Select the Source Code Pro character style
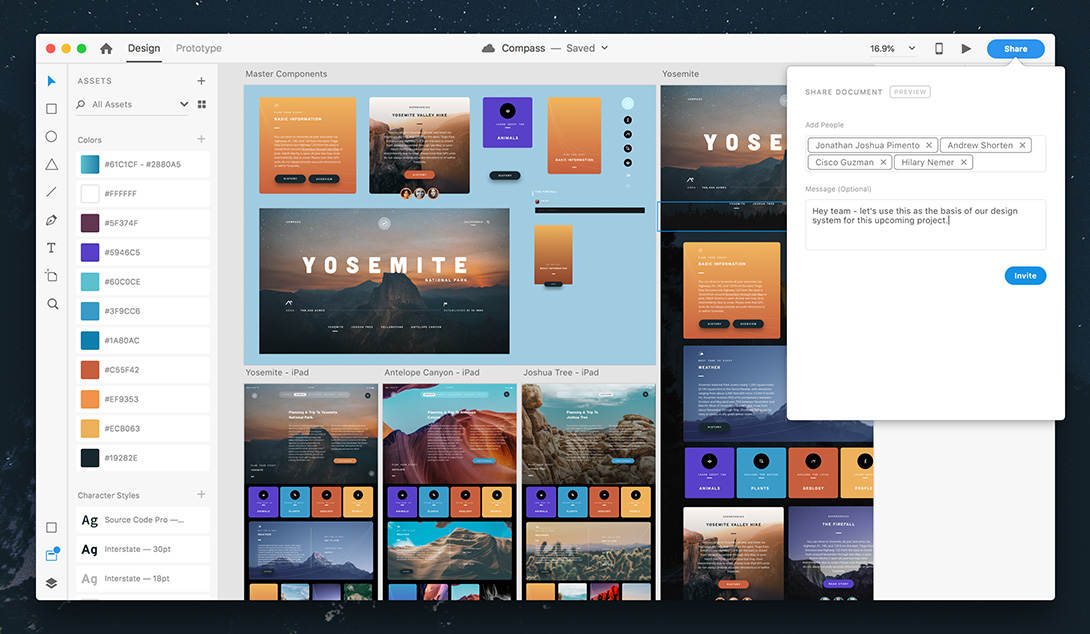The height and width of the screenshot is (634, 1090). coord(143,519)
